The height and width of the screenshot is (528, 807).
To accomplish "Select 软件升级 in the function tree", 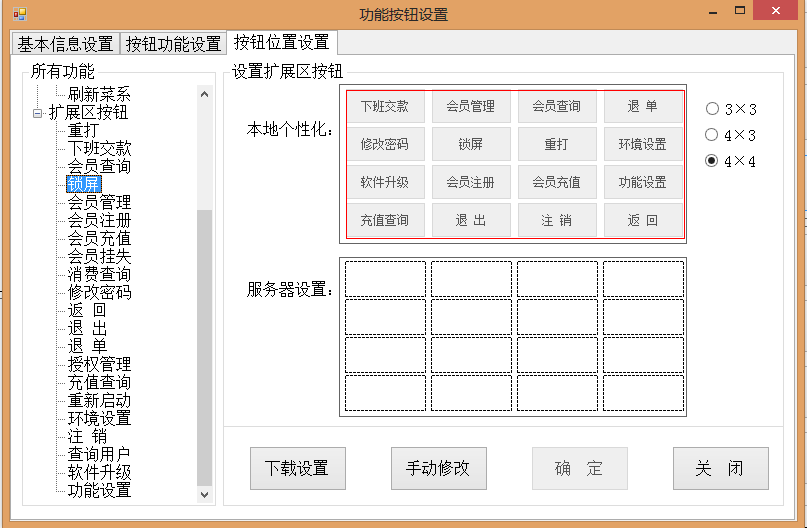I will coord(99,472).
